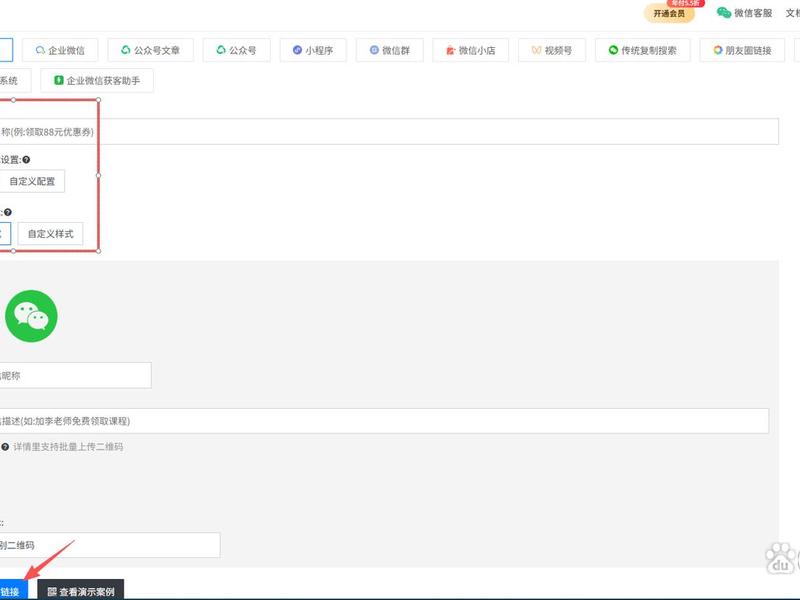
Task: Focus the 描述 input with 加李老师免费领取课程 placeholder
Action: click(x=384, y=421)
